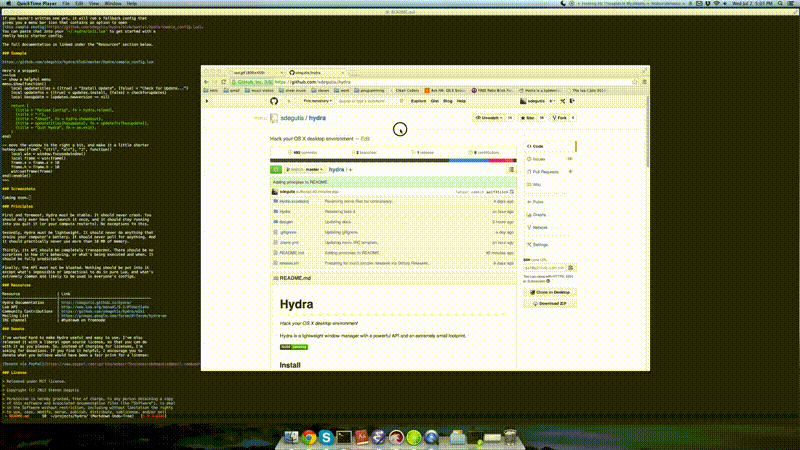Image resolution: width=800 pixels, height=450 pixels.
Task: Open the Trash in the Dock
Action: 510,437
